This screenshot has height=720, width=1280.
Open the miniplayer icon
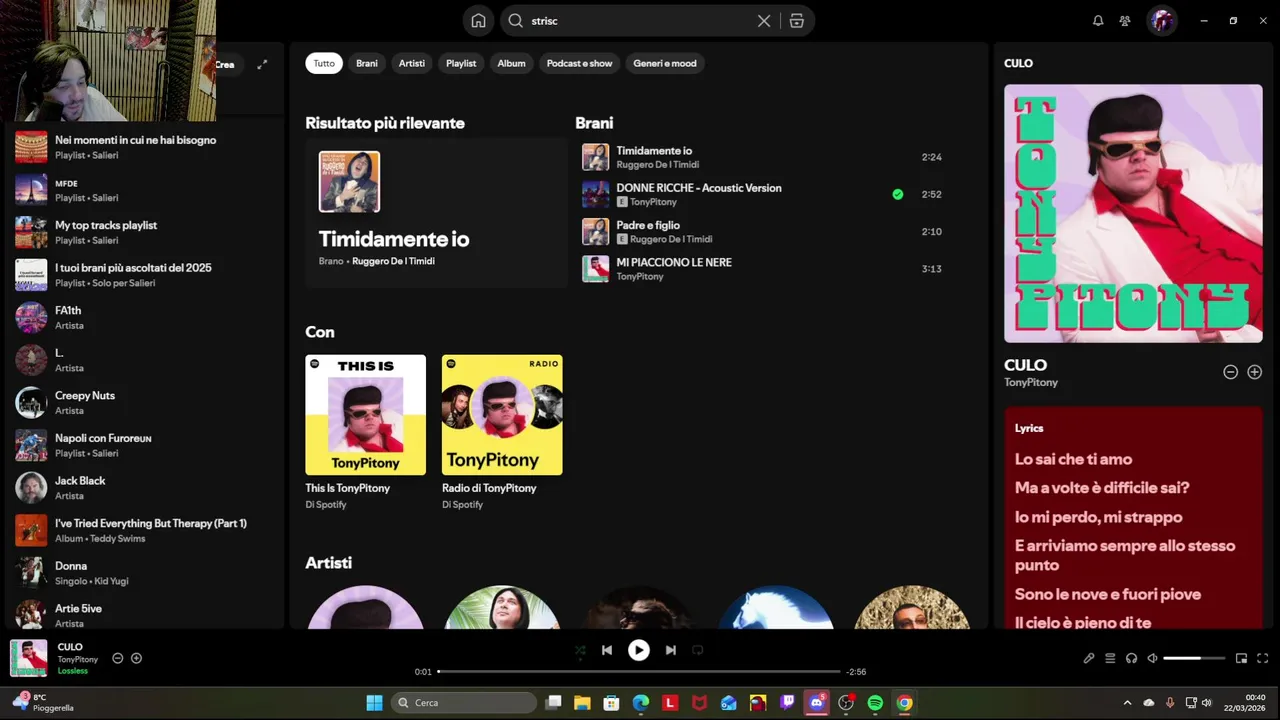(1241, 658)
